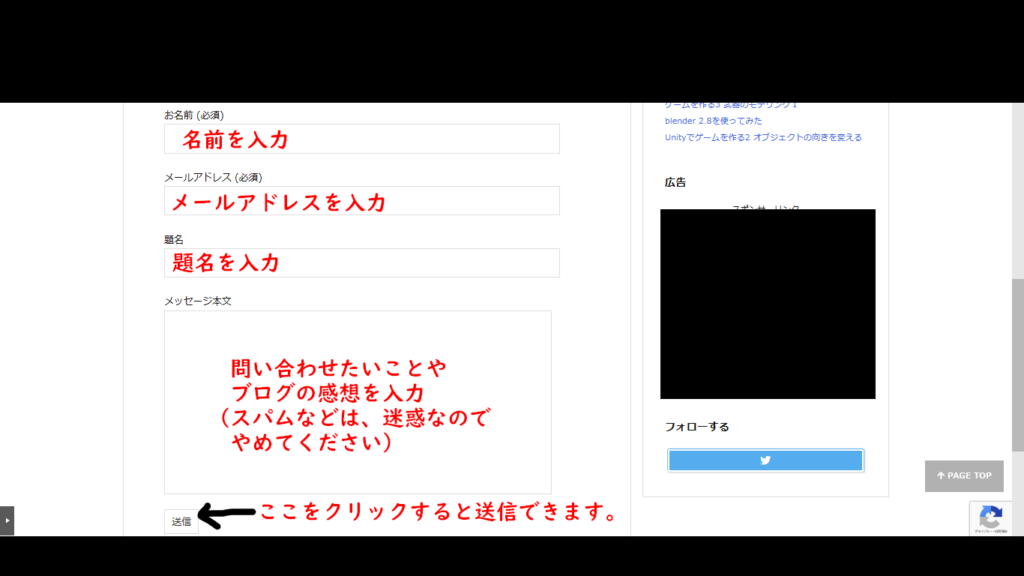The height and width of the screenshot is (576, 1024).
Task: Click inside the メッセージ本文 text area
Action: 357,401
